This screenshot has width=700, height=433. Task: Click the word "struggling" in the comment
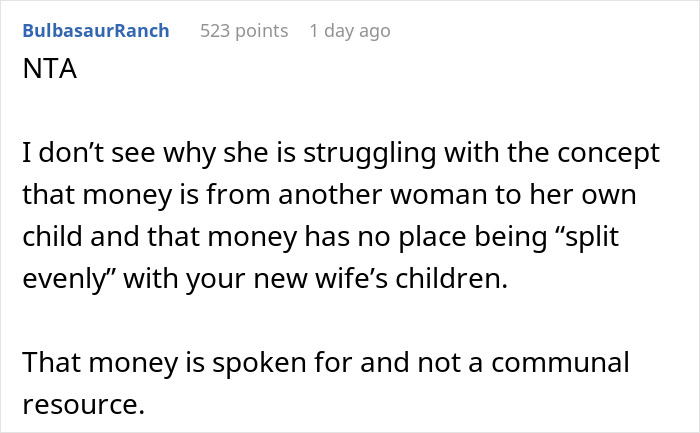pyautogui.click(x=370, y=154)
